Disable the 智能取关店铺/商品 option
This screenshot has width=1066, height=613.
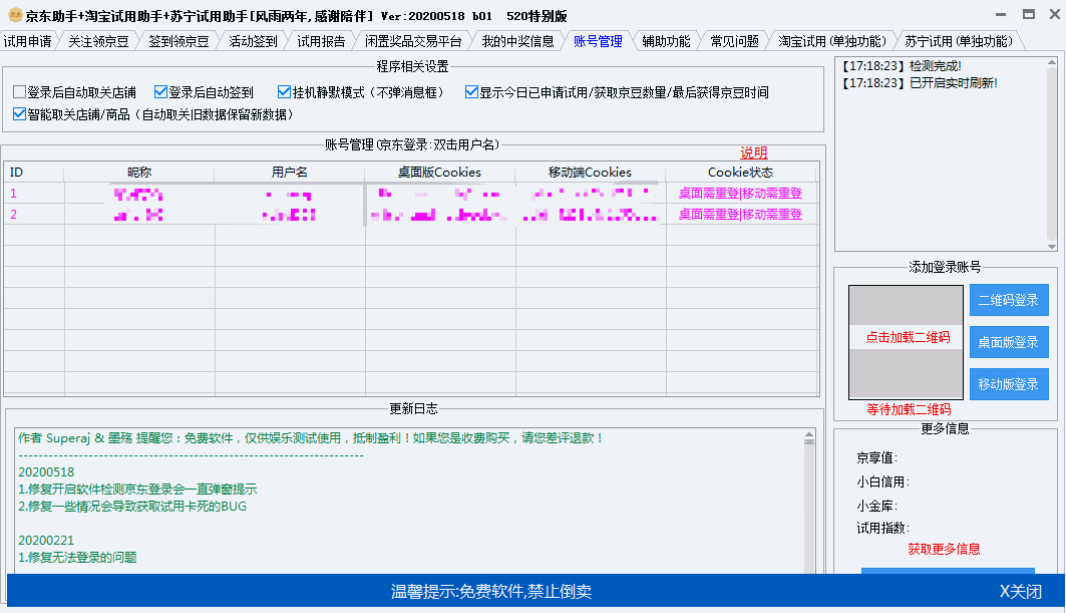[19, 113]
